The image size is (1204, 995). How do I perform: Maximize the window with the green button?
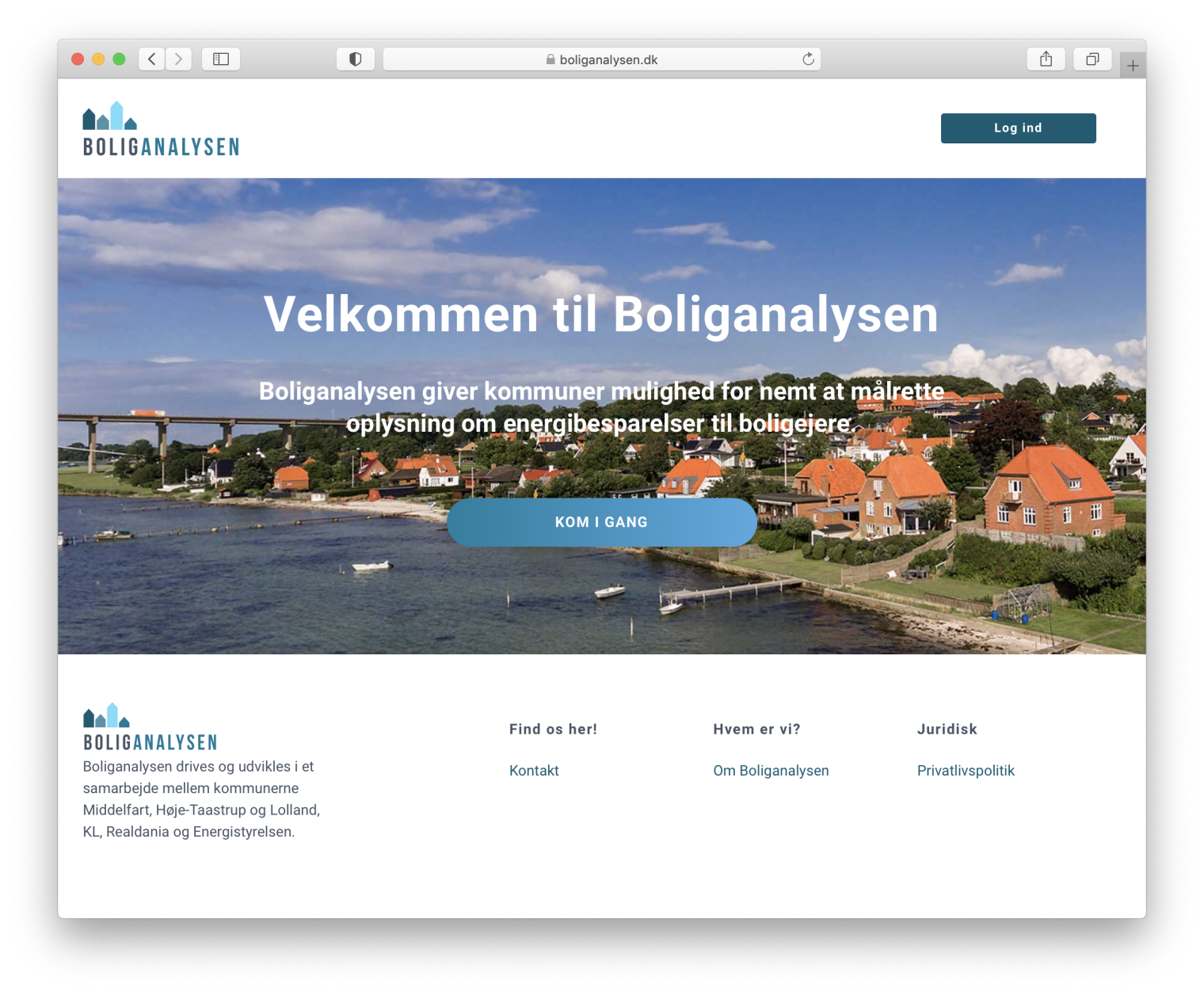click(119, 59)
